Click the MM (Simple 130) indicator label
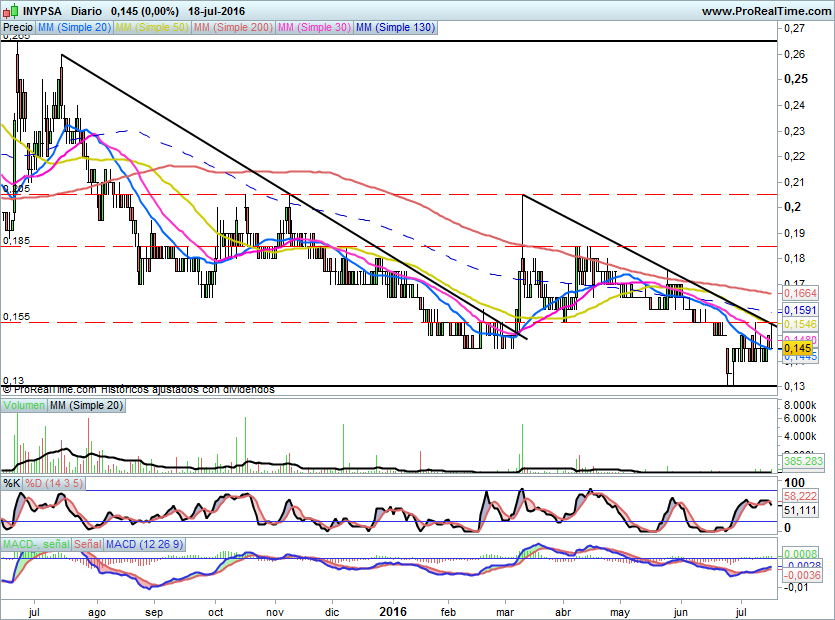This screenshot has height=620, width=835. coord(395,28)
